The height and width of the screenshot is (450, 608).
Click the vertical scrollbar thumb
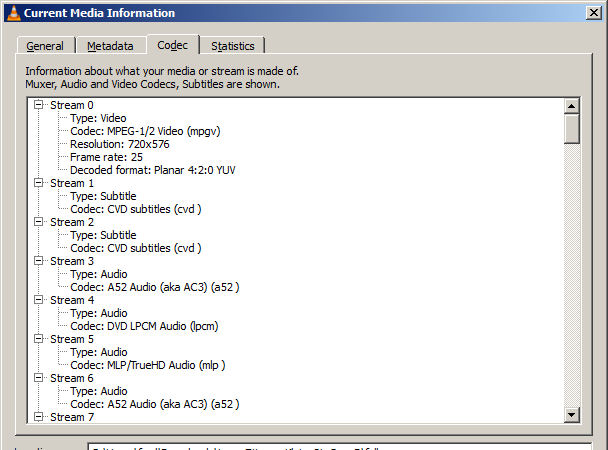click(572, 129)
